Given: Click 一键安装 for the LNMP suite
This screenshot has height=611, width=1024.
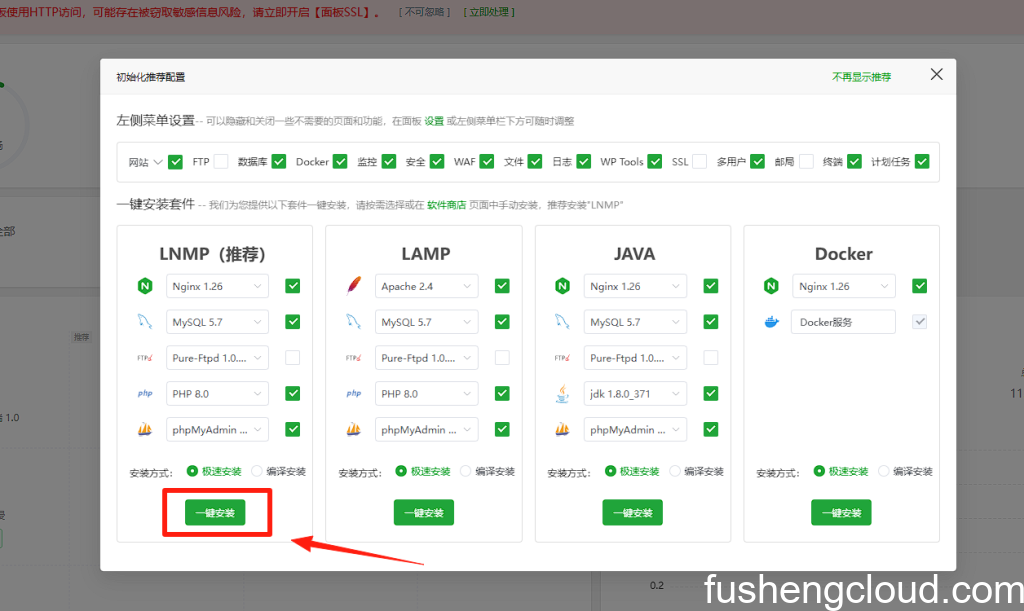Looking at the screenshot, I should pos(215,512).
